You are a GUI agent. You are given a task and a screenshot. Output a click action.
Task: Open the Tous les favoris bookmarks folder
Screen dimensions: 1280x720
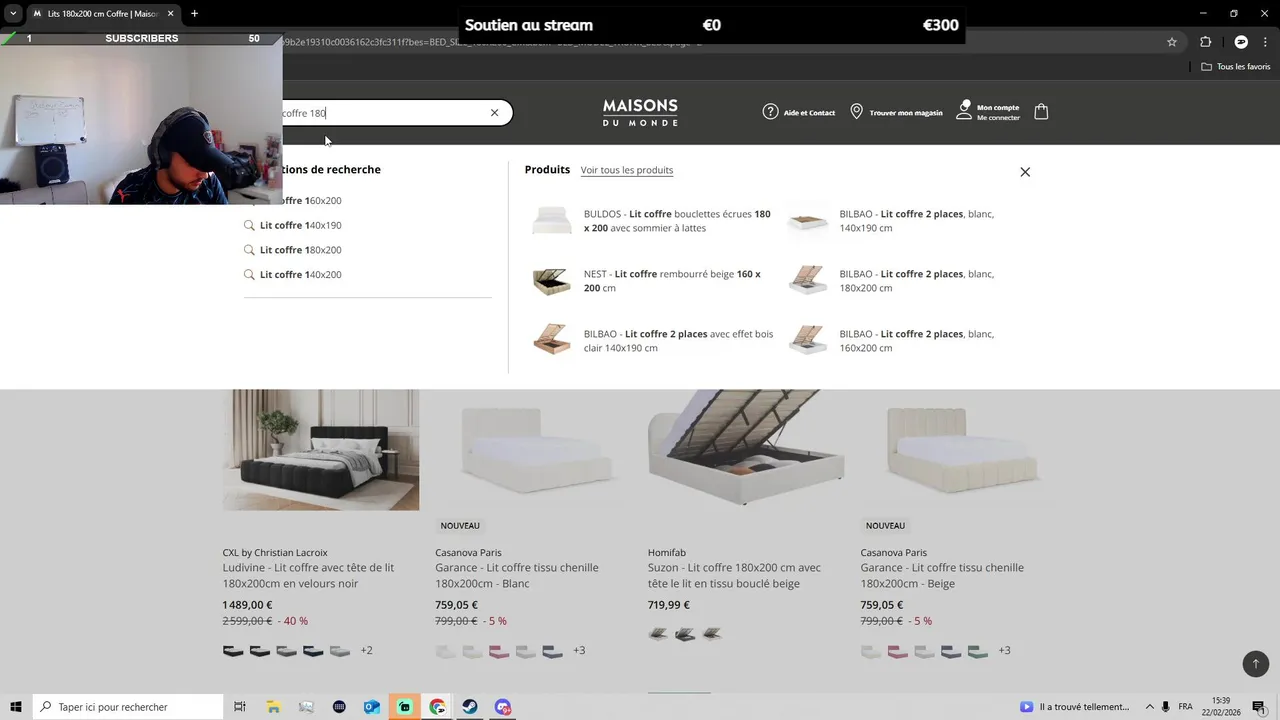(x=1236, y=67)
